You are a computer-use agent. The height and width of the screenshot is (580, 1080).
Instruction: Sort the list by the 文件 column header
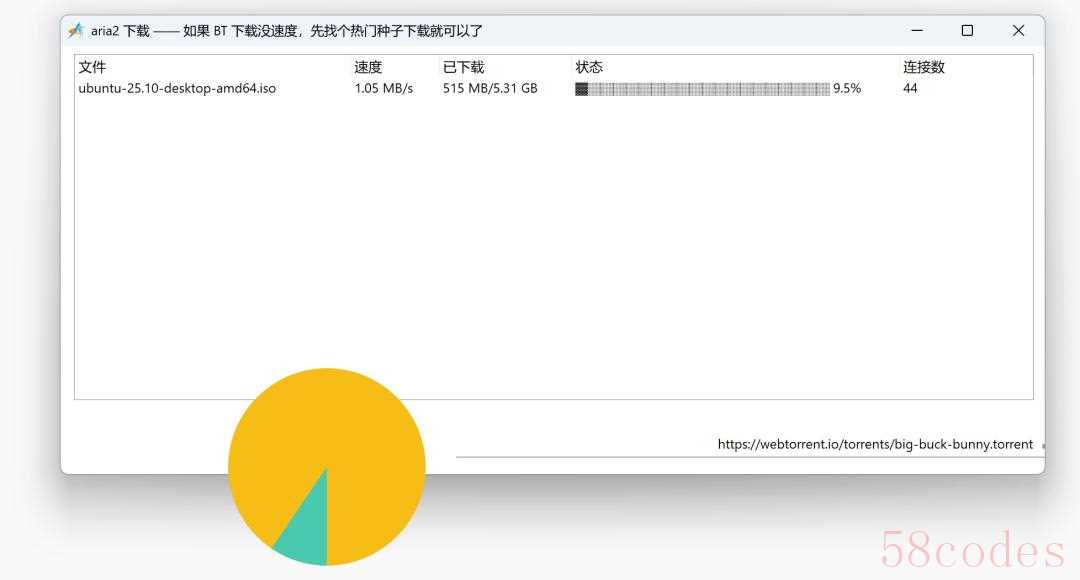coord(92,67)
